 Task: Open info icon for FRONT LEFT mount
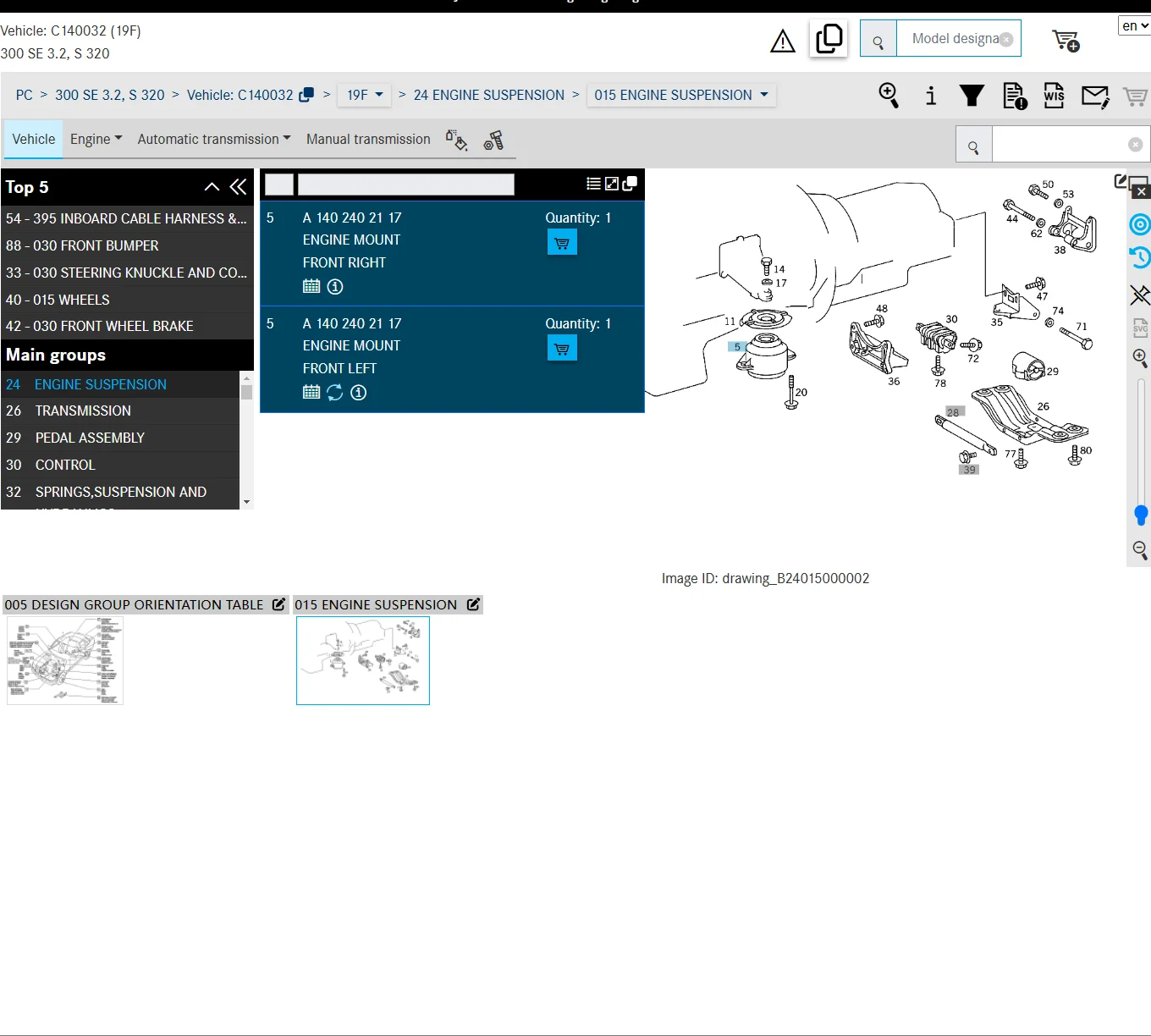pos(359,392)
